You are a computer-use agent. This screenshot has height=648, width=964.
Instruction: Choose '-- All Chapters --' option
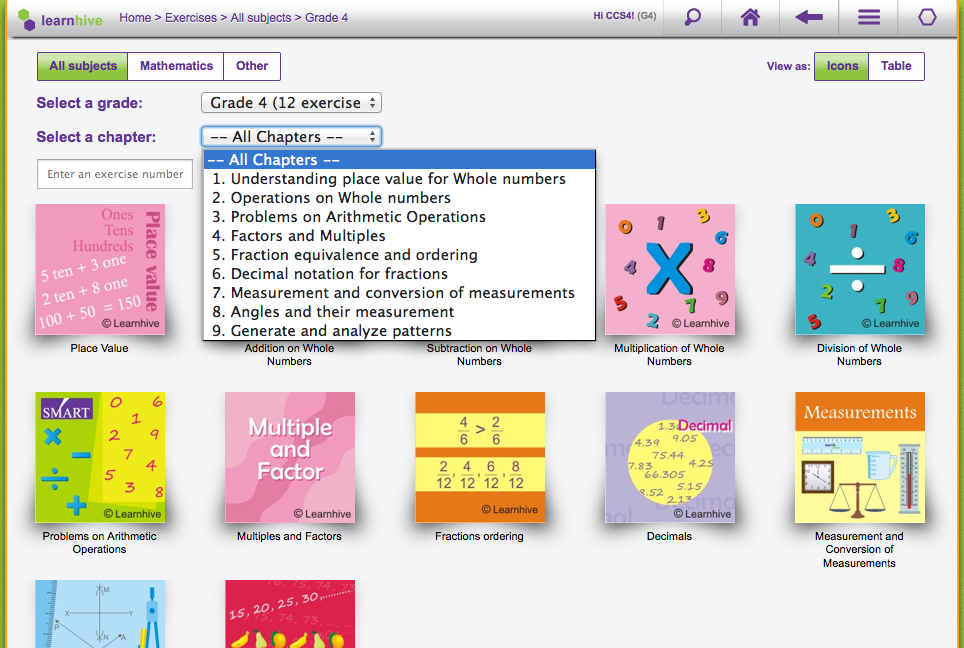tap(400, 160)
